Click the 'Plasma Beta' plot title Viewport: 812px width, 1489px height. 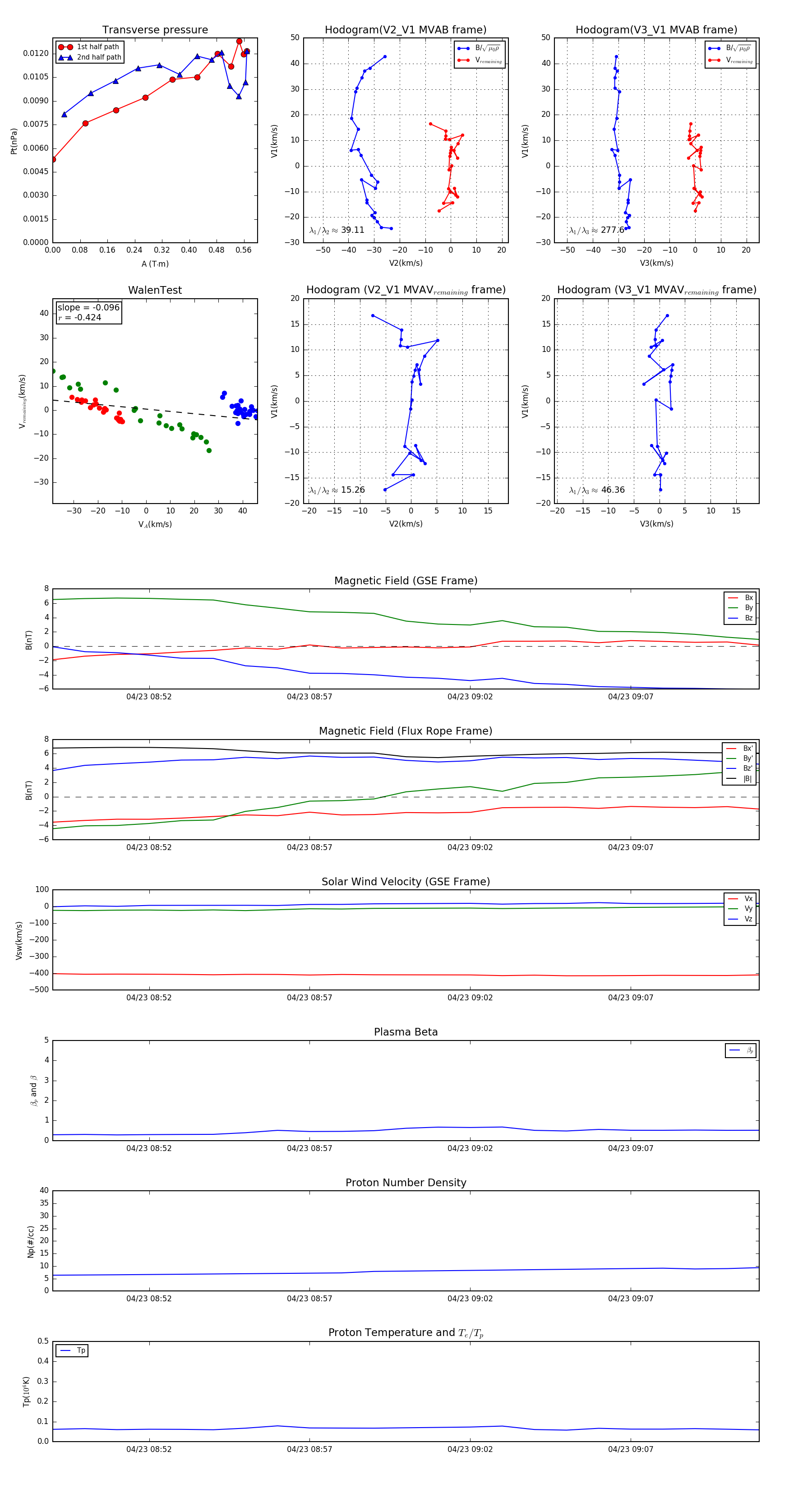pyautogui.click(x=406, y=1032)
